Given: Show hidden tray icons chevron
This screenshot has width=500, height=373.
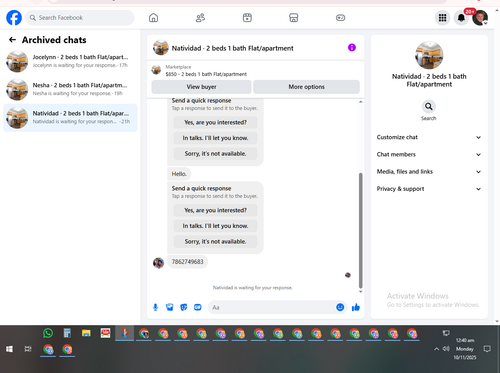Looking at the screenshot, I should (x=436, y=349).
